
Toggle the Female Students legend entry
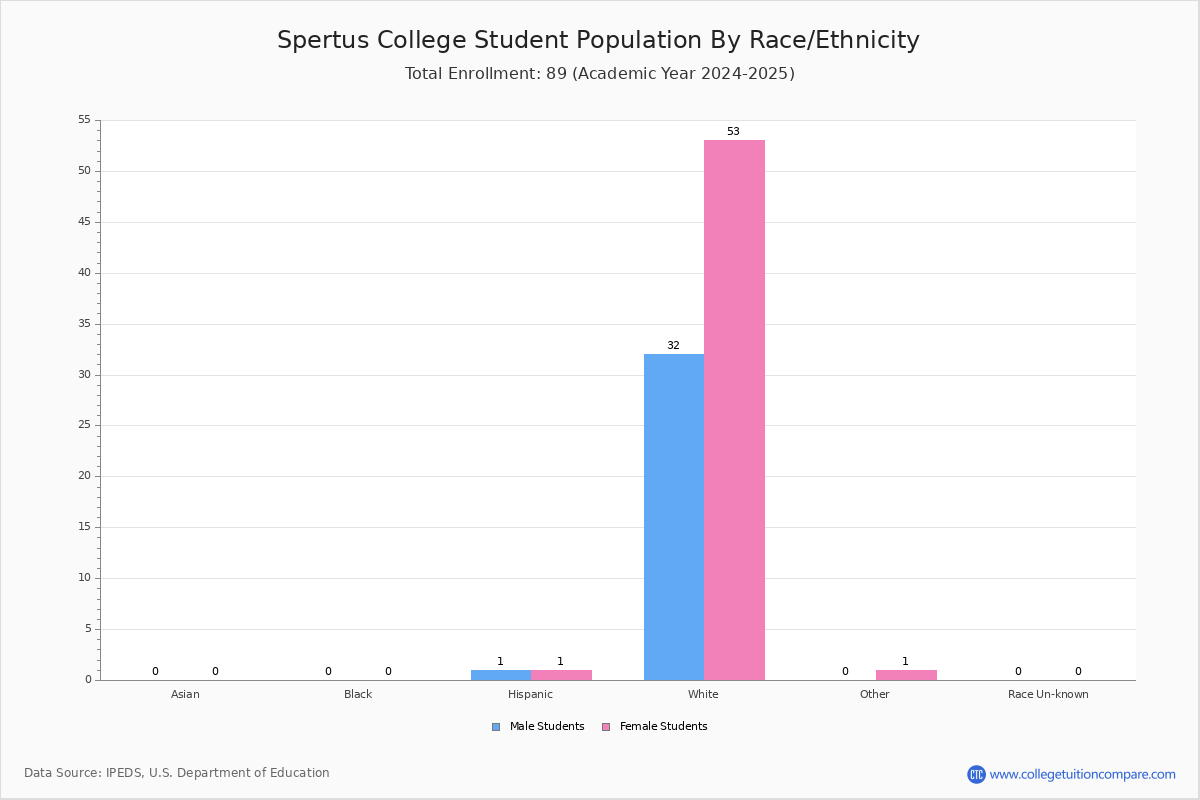[655, 727]
